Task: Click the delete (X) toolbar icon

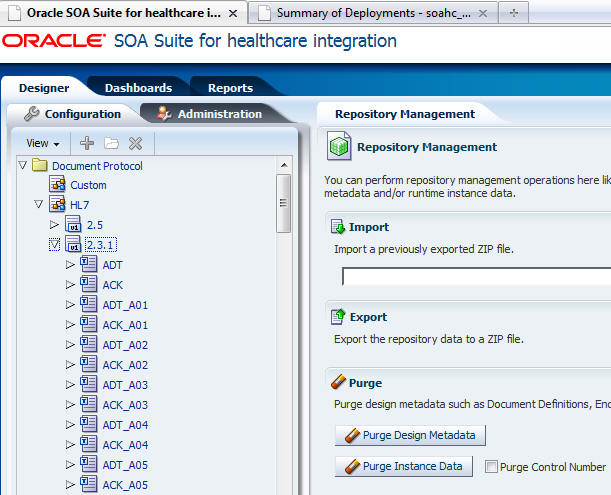Action: tap(136, 143)
